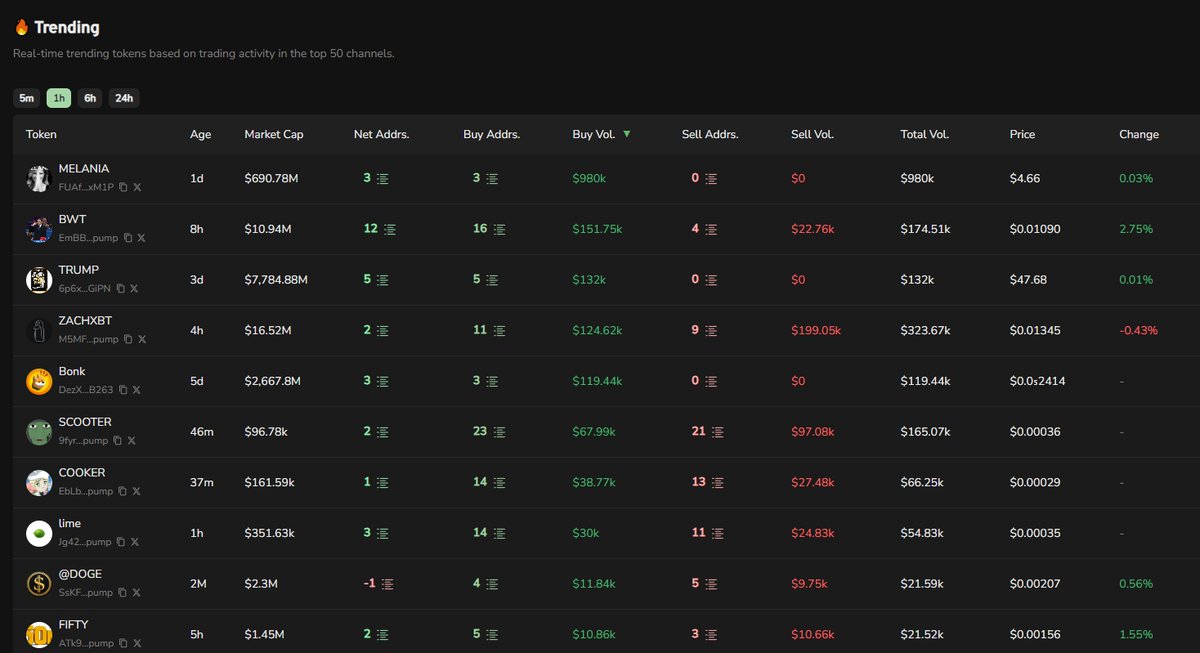Open the ZACHXBT token name link
The height and width of the screenshot is (653, 1200).
(x=85, y=321)
